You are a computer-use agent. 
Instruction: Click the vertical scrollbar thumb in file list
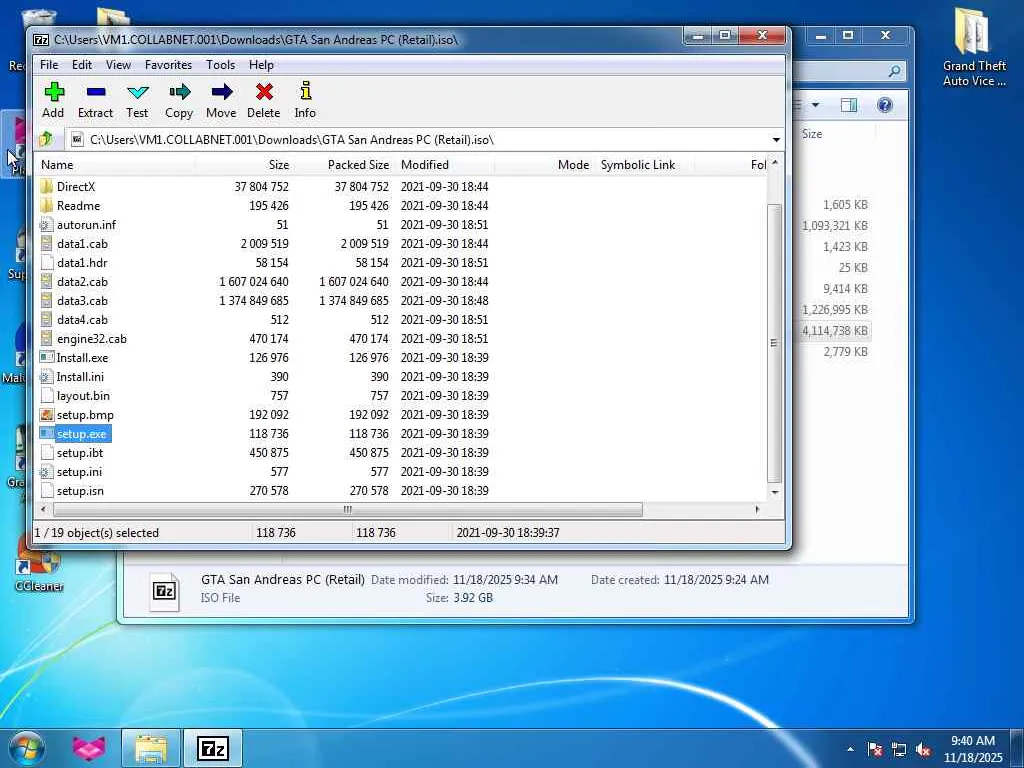[x=775, y=343]
